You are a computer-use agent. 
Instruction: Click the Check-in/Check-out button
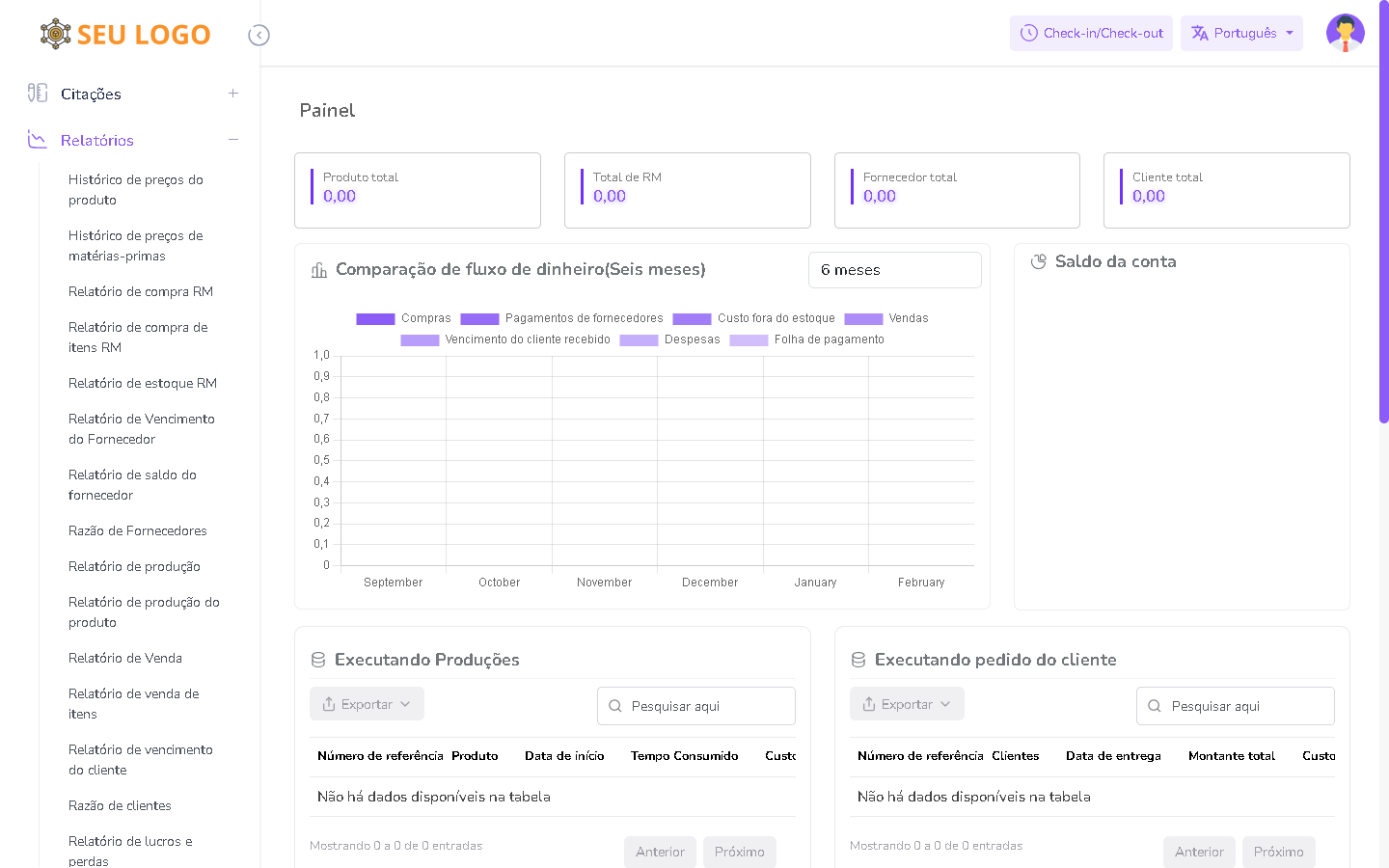[1091, 33]
